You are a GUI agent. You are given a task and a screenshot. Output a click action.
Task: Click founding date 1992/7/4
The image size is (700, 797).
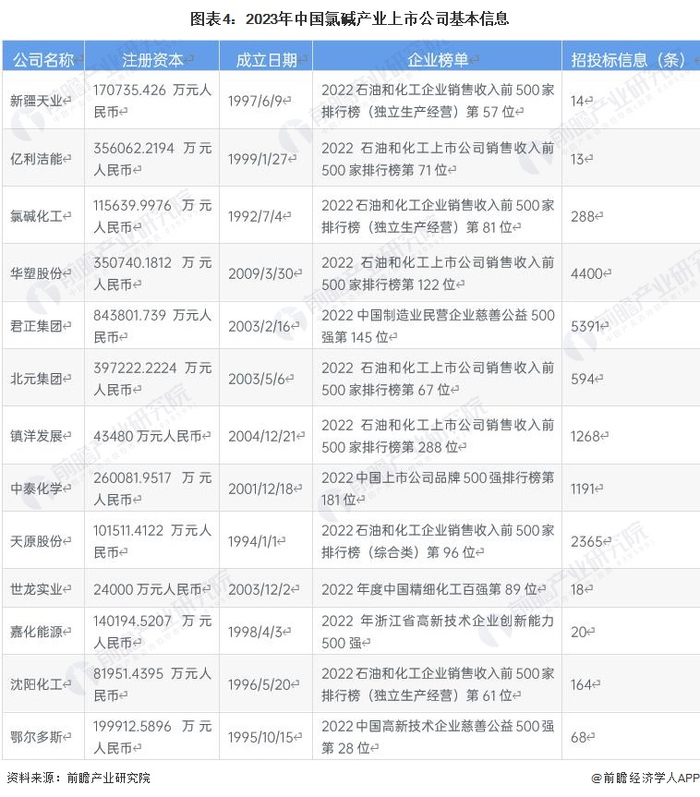tap(255, 216)
